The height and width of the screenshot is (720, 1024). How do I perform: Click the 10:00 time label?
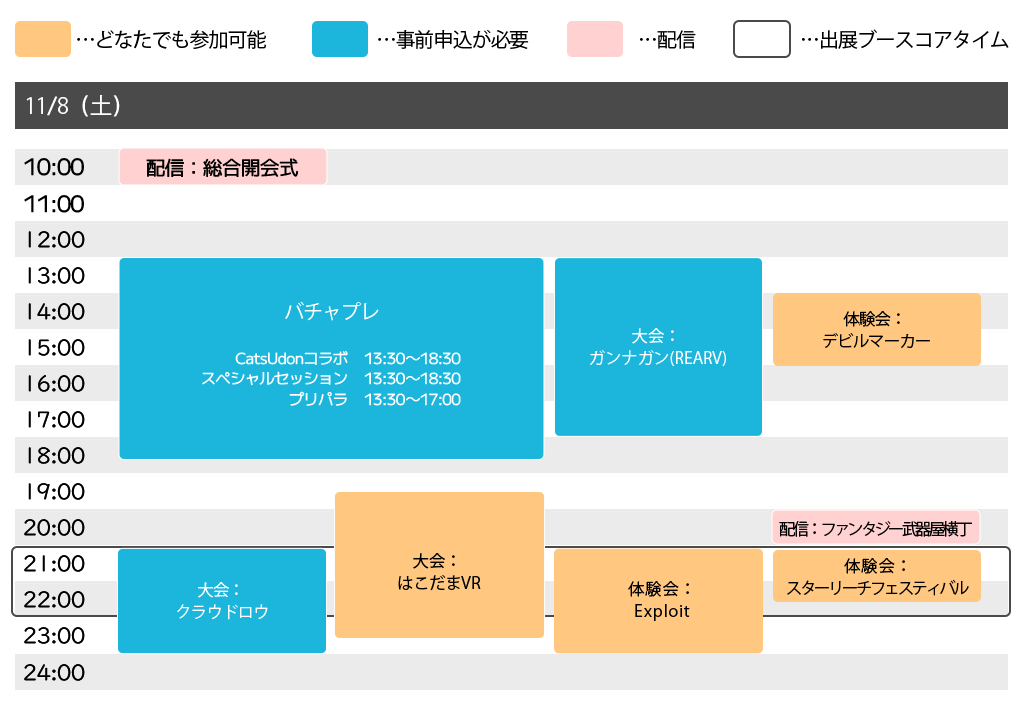[x=54, y=168]
